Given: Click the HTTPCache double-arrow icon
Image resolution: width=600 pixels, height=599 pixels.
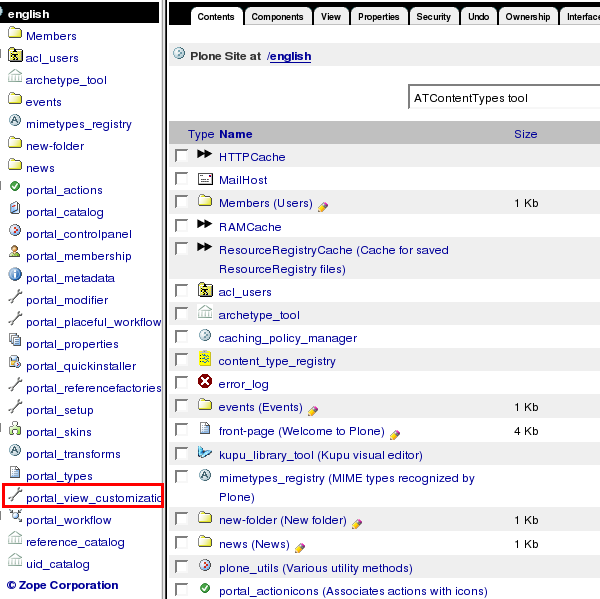Looking at the screenshot, I should click(x=205, y=154).
